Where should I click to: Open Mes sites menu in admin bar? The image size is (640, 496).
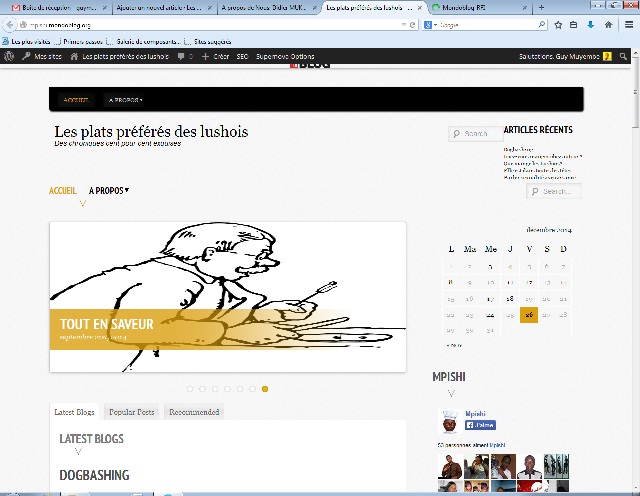(x=42, y=56)
